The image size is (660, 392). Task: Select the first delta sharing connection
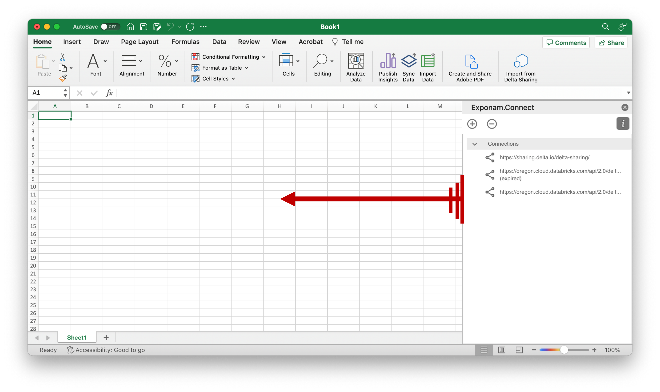(549, 157)
